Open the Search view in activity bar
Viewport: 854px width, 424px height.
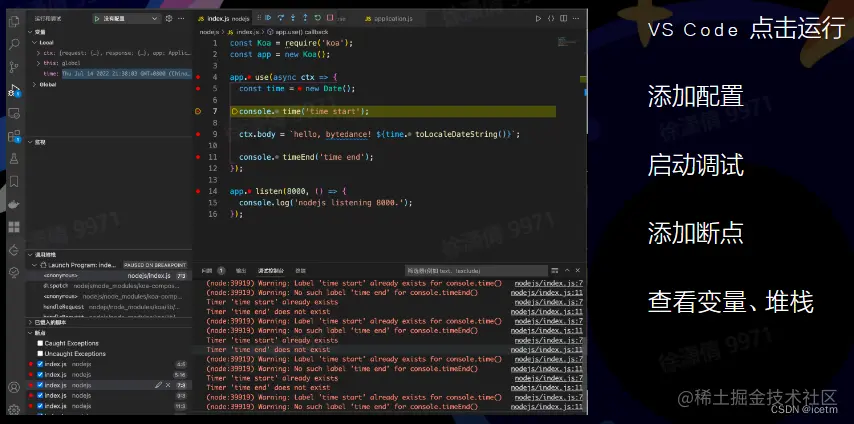pyautogui.click(x=14, y=45)
